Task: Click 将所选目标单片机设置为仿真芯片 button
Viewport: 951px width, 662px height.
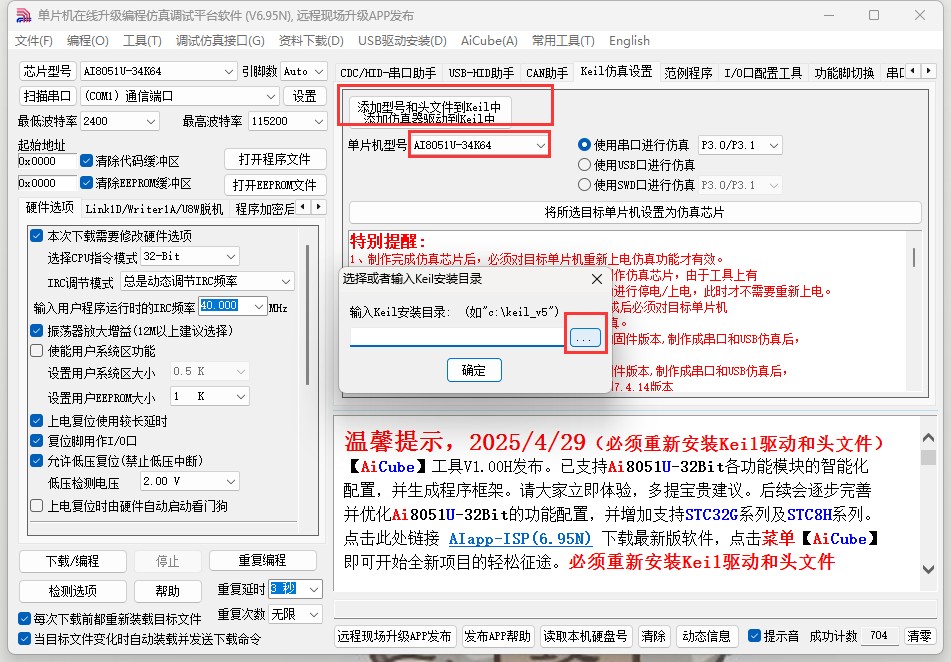Action: click(634, 212)
